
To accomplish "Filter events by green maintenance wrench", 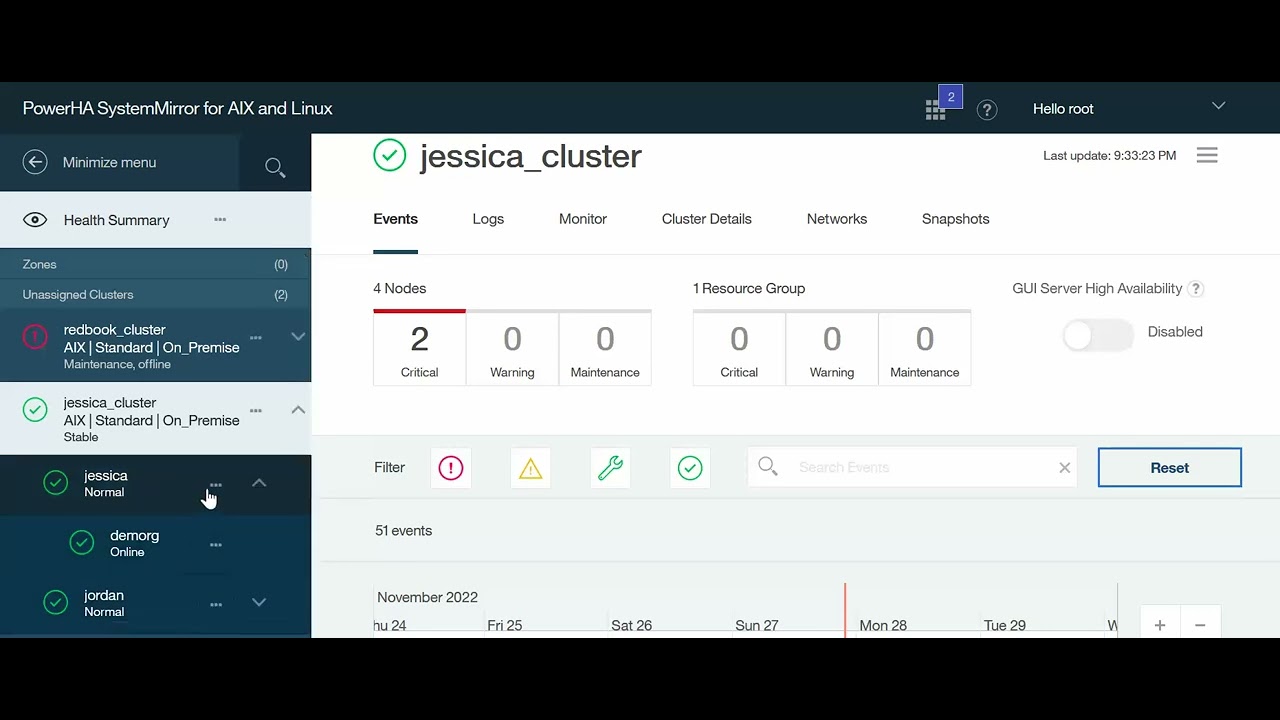I will click(610, 468).
